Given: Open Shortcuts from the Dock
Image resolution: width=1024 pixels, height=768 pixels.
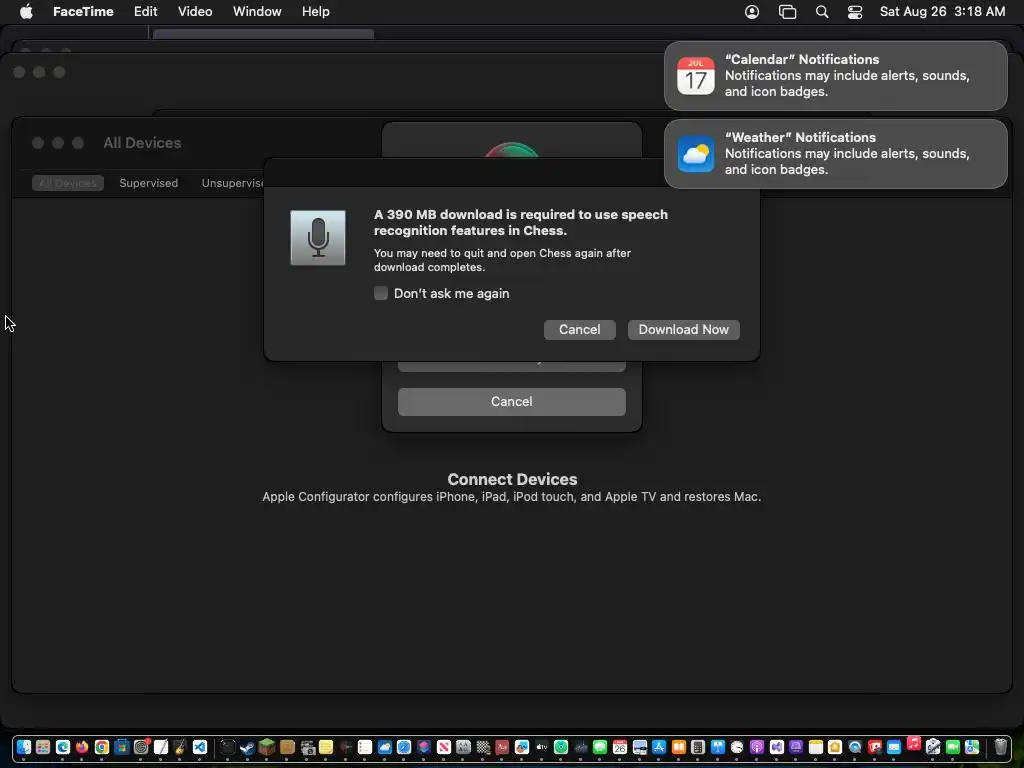Looking at the screenshot, I should coord(424,747).
